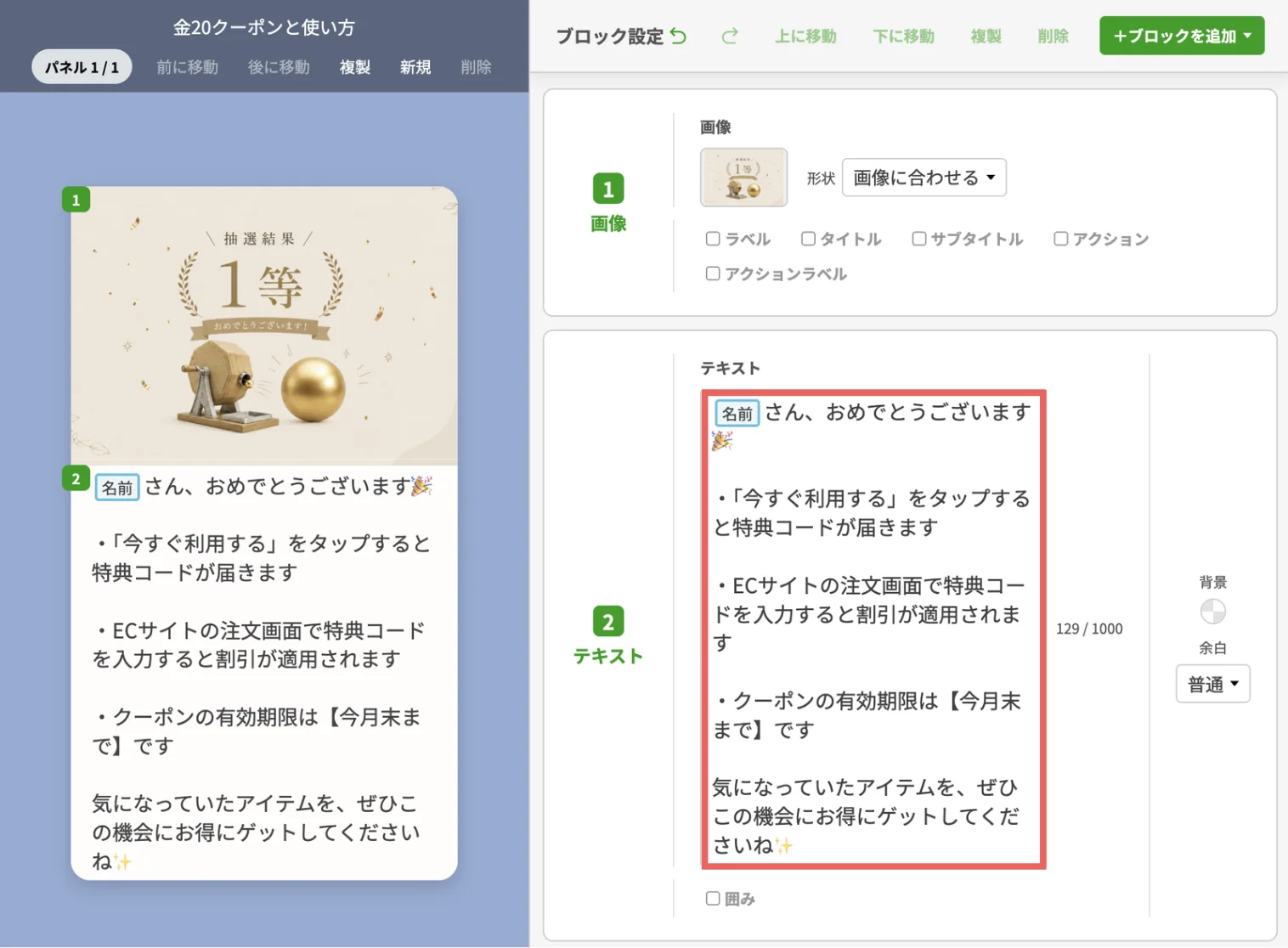Select green block 1 badge in the preview
Viewport: 1288px width, 948px height.
(x=76, y=200)
